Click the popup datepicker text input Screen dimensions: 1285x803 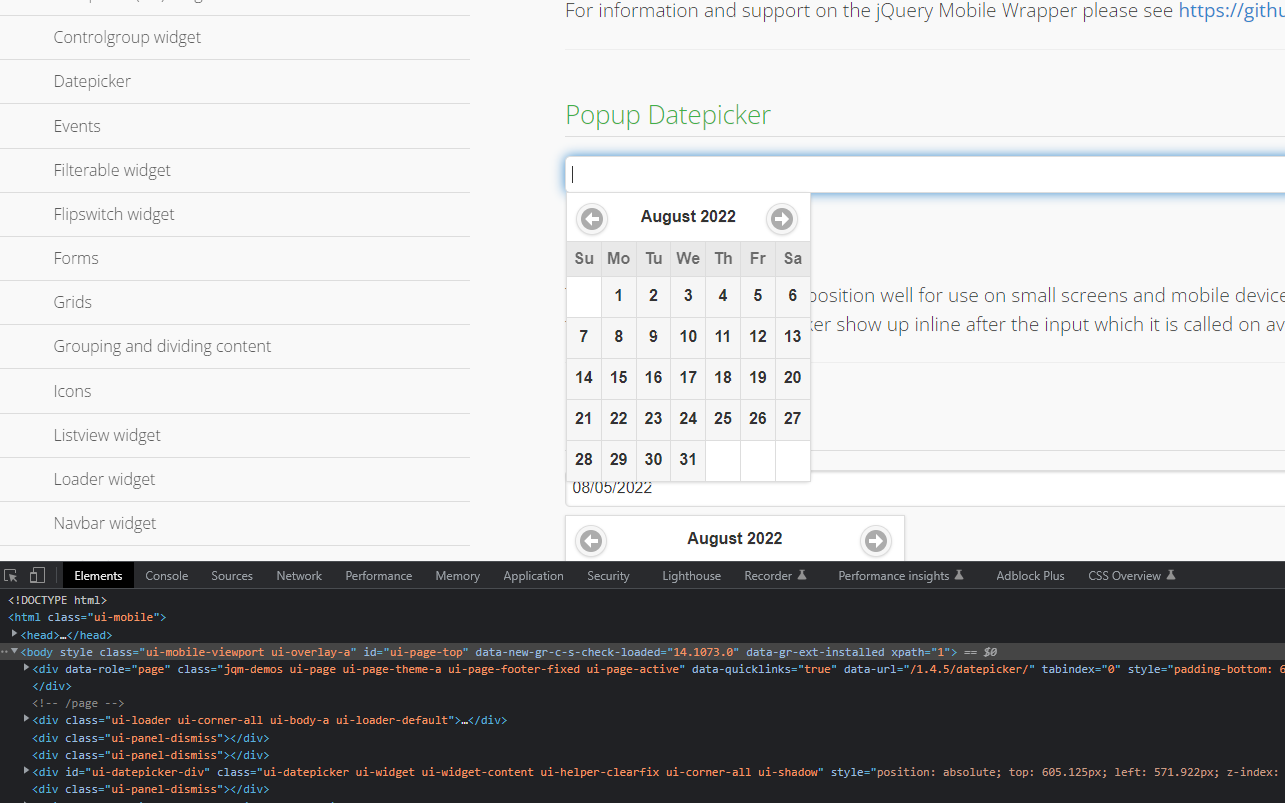point(925,174)
